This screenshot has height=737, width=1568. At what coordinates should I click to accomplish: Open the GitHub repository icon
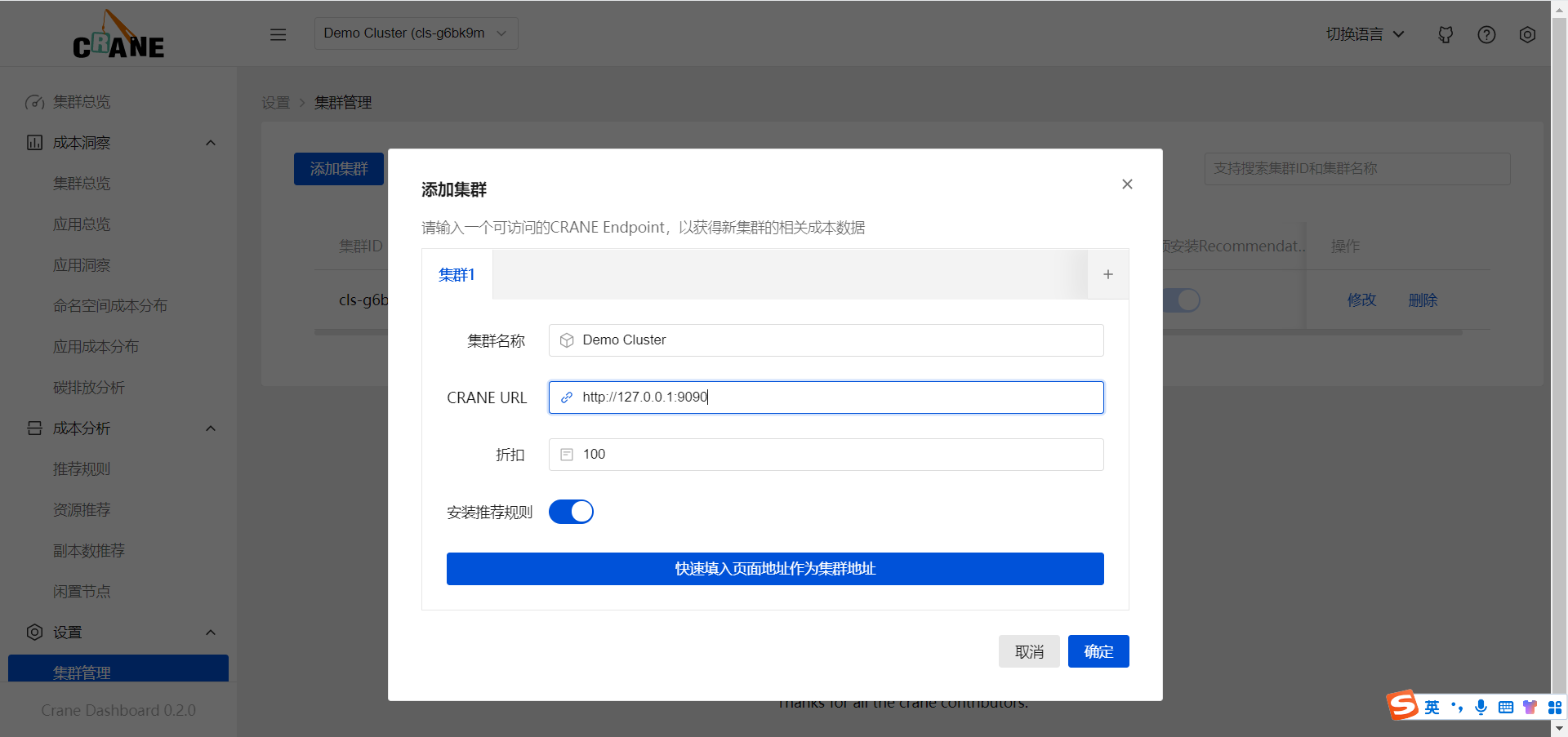pos(1445,34)
